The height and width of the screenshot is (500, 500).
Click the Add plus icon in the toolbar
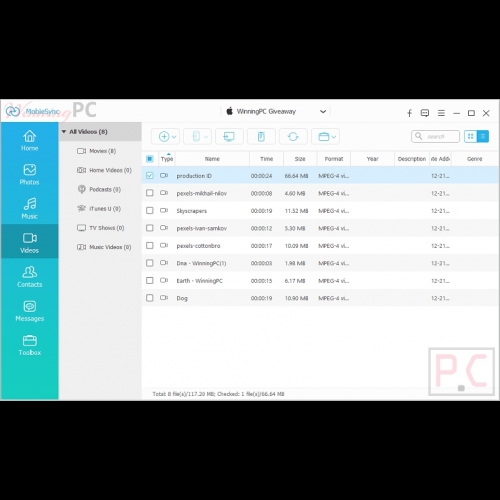click(164, 136)
